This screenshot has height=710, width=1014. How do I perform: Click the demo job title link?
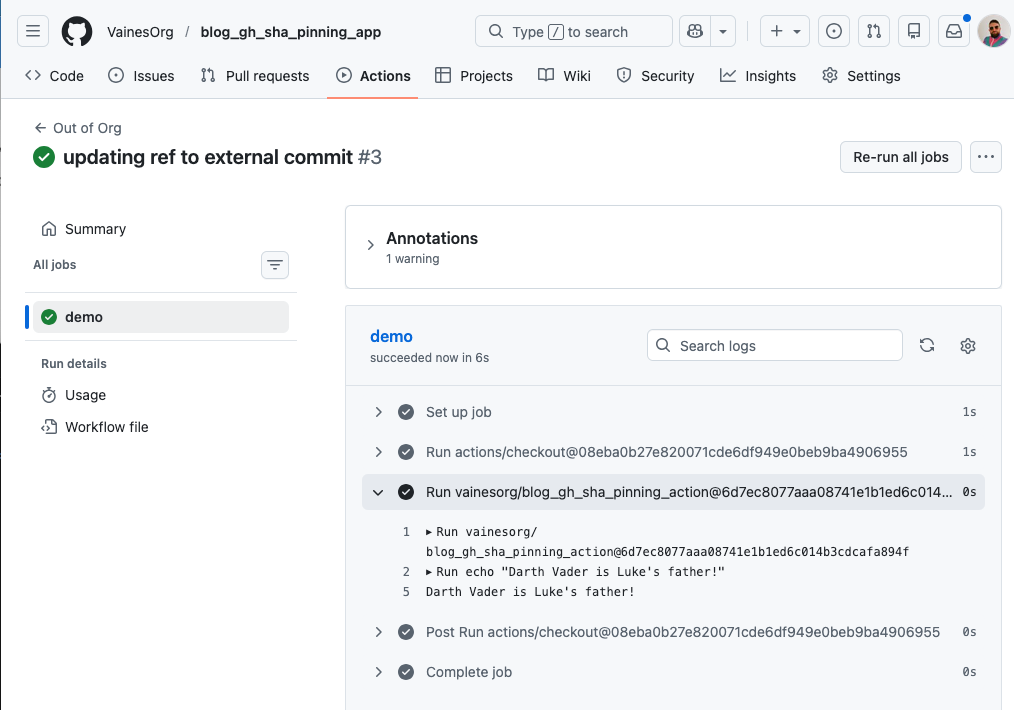click(x=391, y=336)
